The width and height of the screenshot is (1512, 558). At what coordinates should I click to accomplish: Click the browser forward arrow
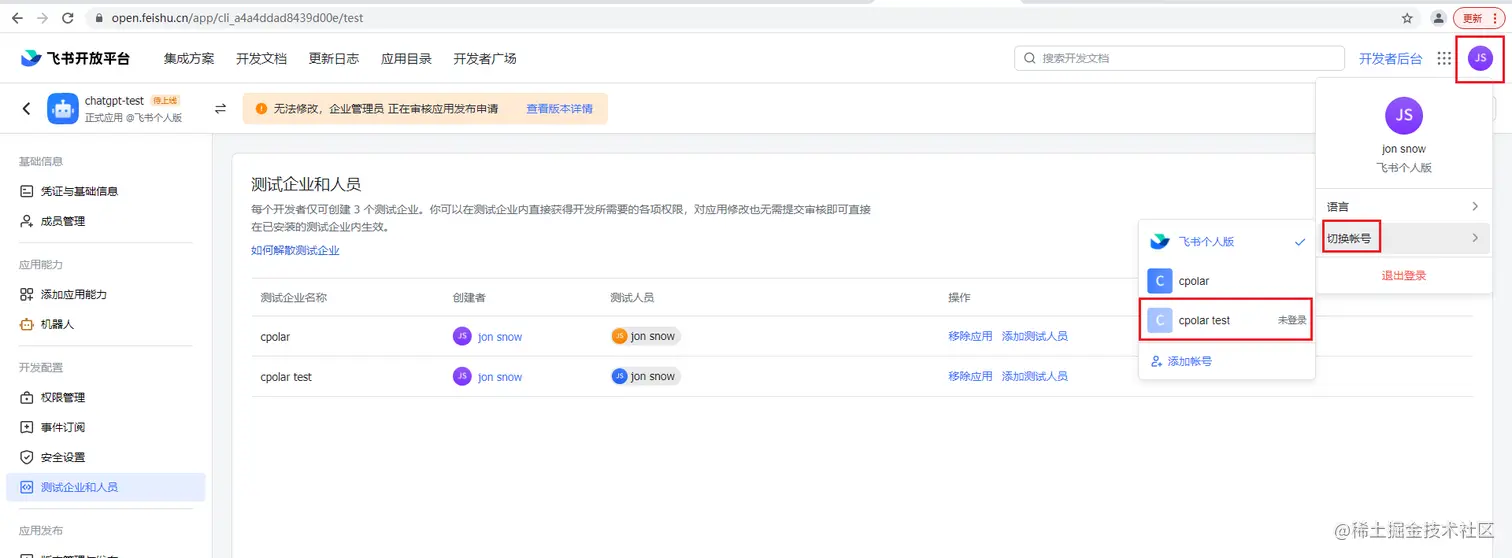(x=42, y=18)
